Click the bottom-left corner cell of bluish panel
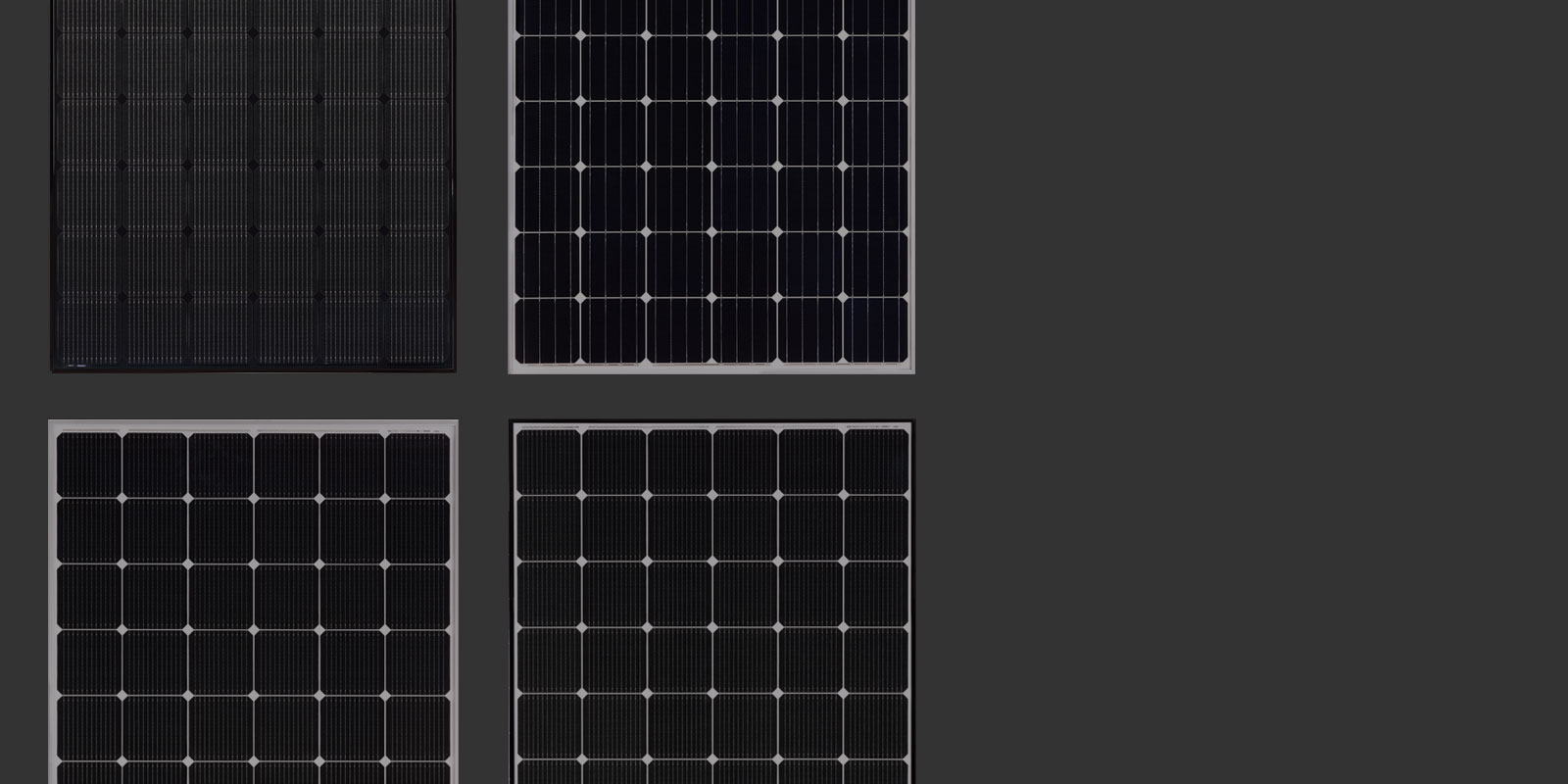Image resolution: width=1568 pixels, height=784 pixels. 548,330
